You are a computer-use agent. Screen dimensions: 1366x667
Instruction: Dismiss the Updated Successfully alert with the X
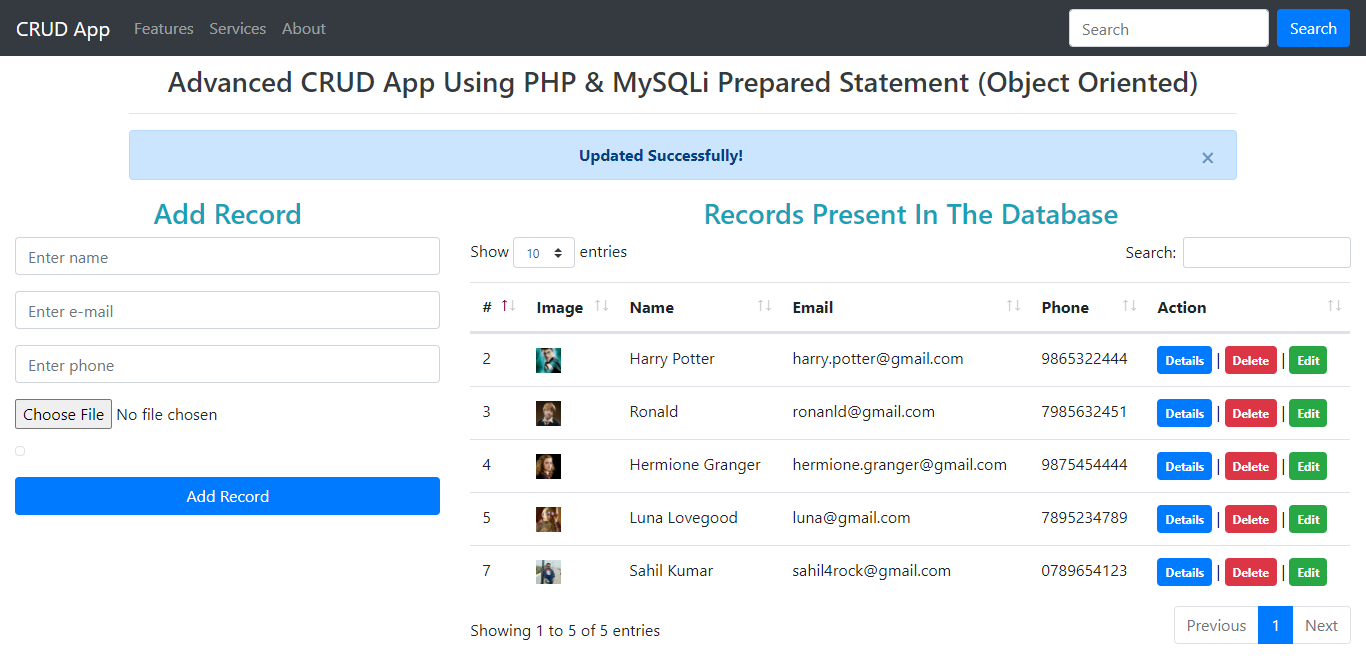[1207, 157]
